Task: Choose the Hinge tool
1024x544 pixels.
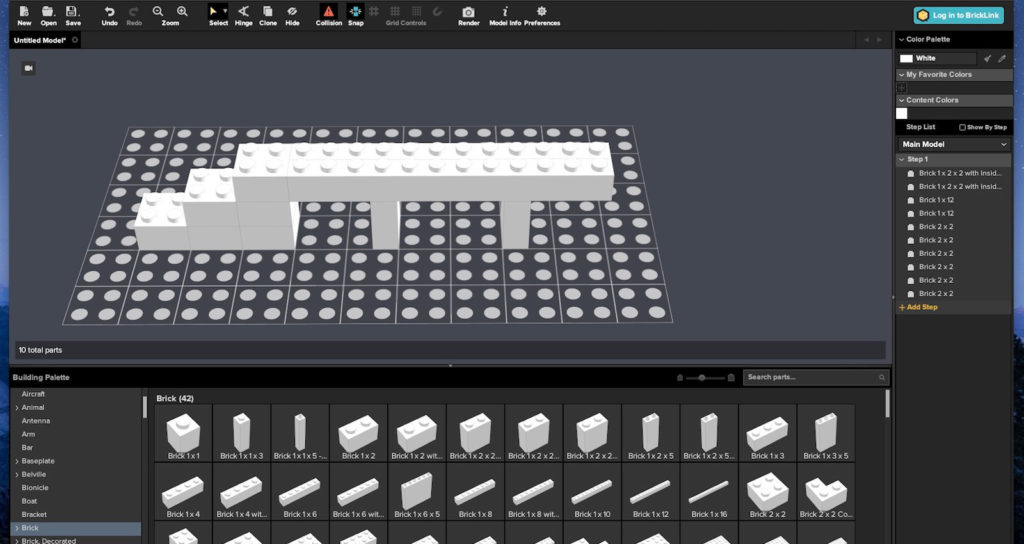Action: pyautogui.click(x=244, y=15)
